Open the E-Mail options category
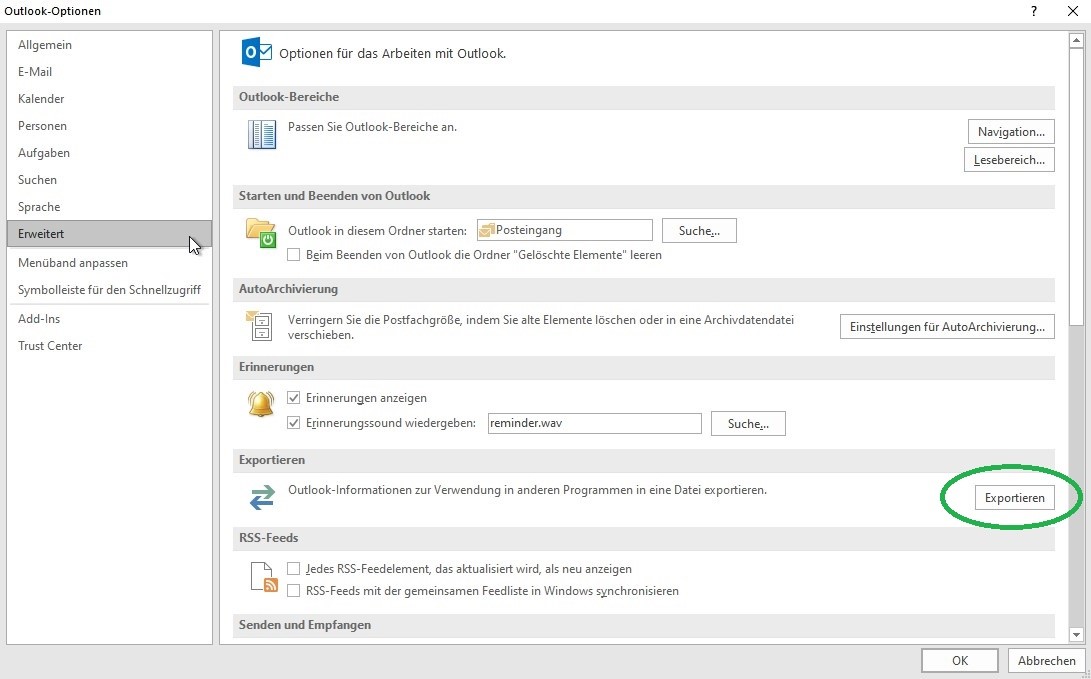This screenshot has width=1091, height=679. coord(109,72)
